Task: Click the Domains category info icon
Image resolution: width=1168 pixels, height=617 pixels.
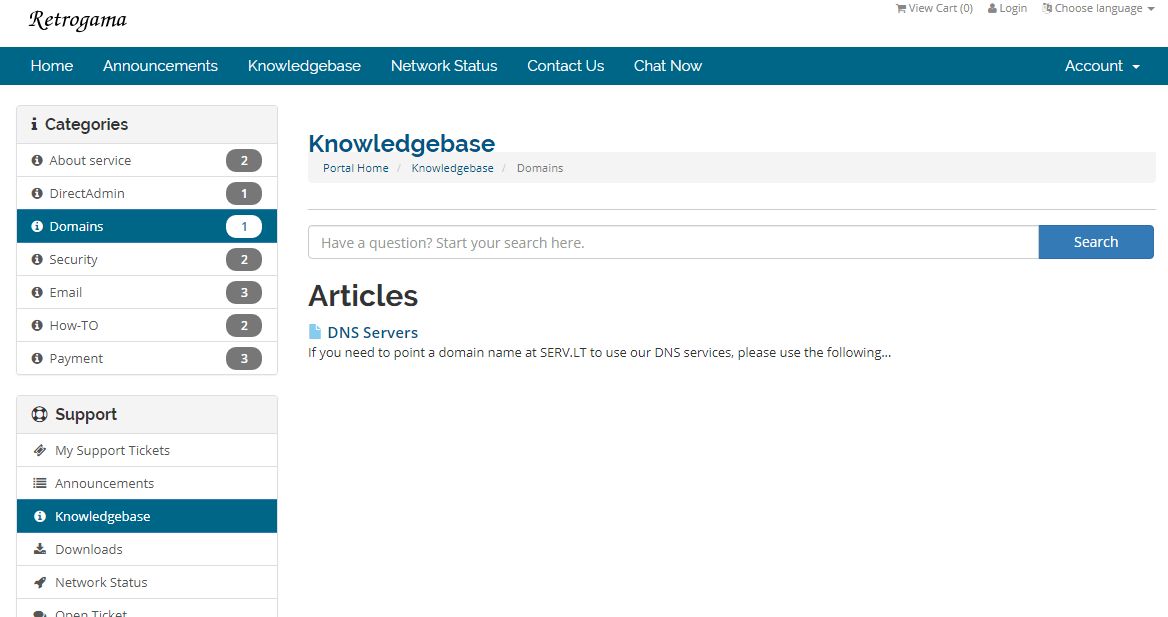Action: click(x=36, y=226)
